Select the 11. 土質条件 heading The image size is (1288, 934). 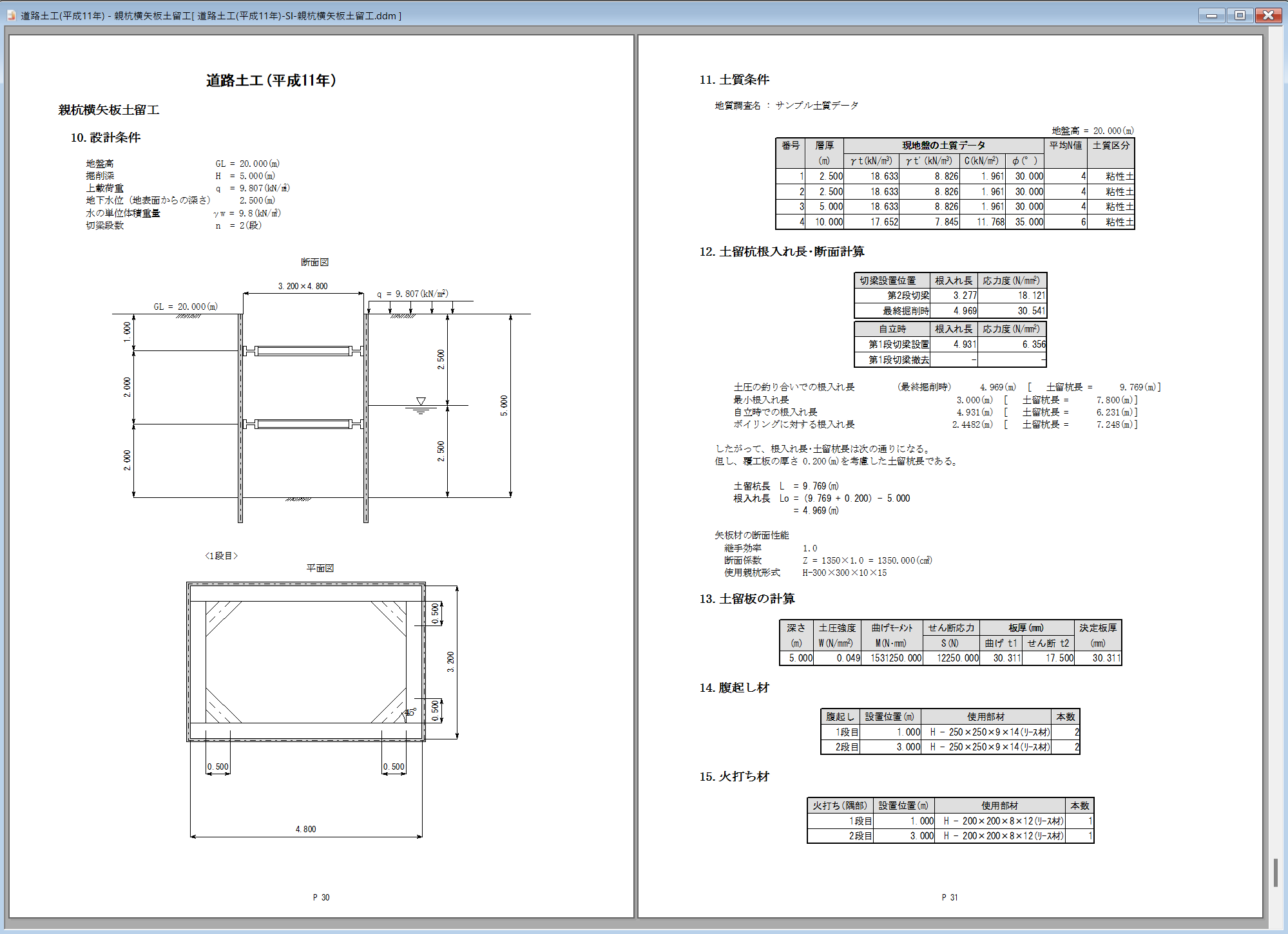tap(734, 80)
